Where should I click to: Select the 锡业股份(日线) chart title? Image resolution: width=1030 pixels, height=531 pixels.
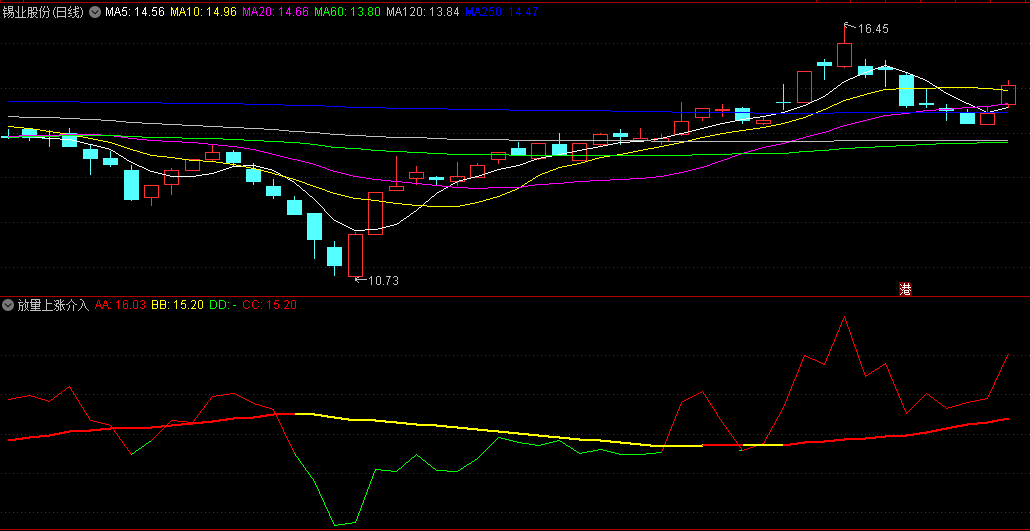(43, 12)
